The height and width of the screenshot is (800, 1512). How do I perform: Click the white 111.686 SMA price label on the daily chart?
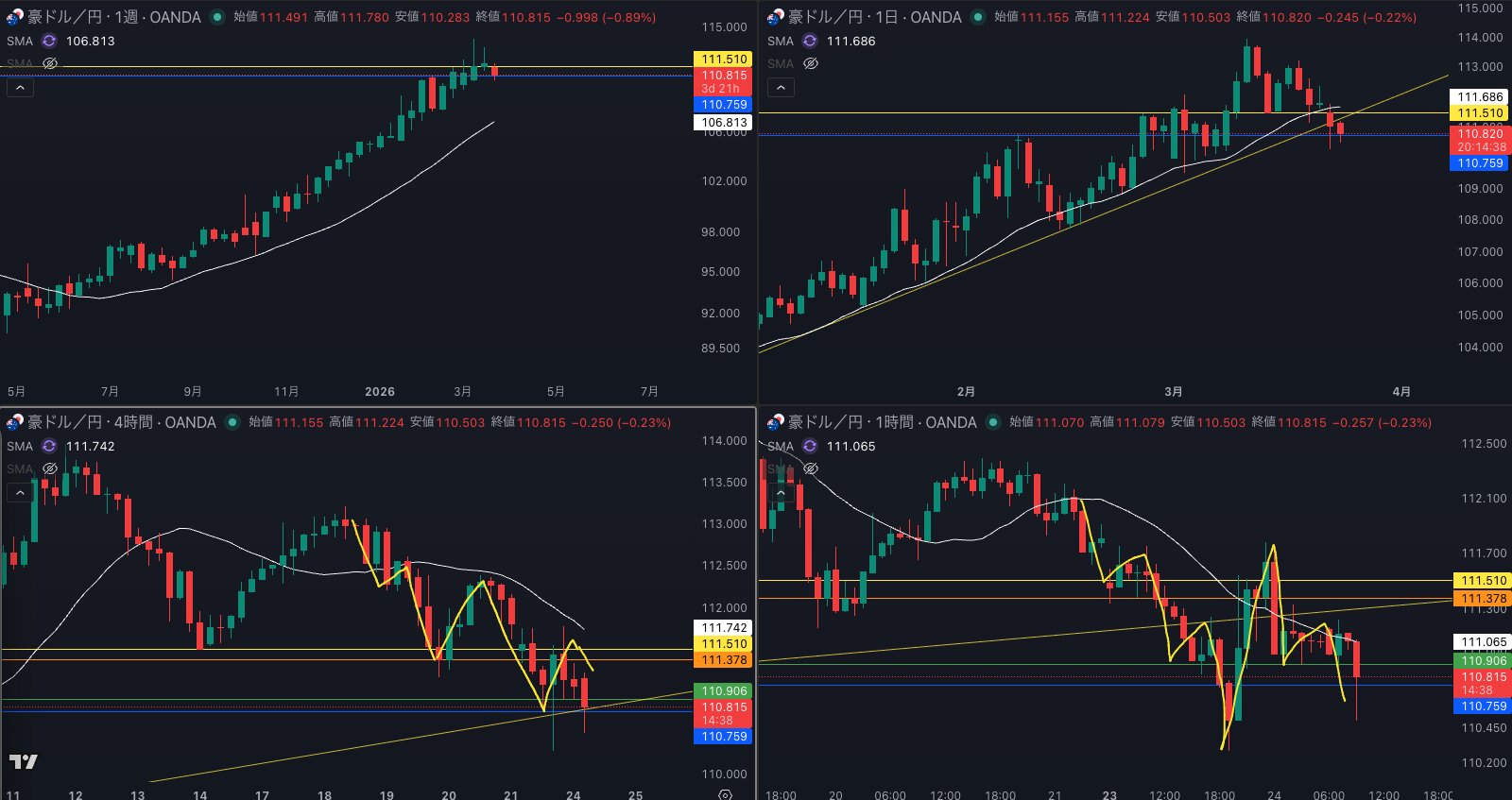(1480, 97)
